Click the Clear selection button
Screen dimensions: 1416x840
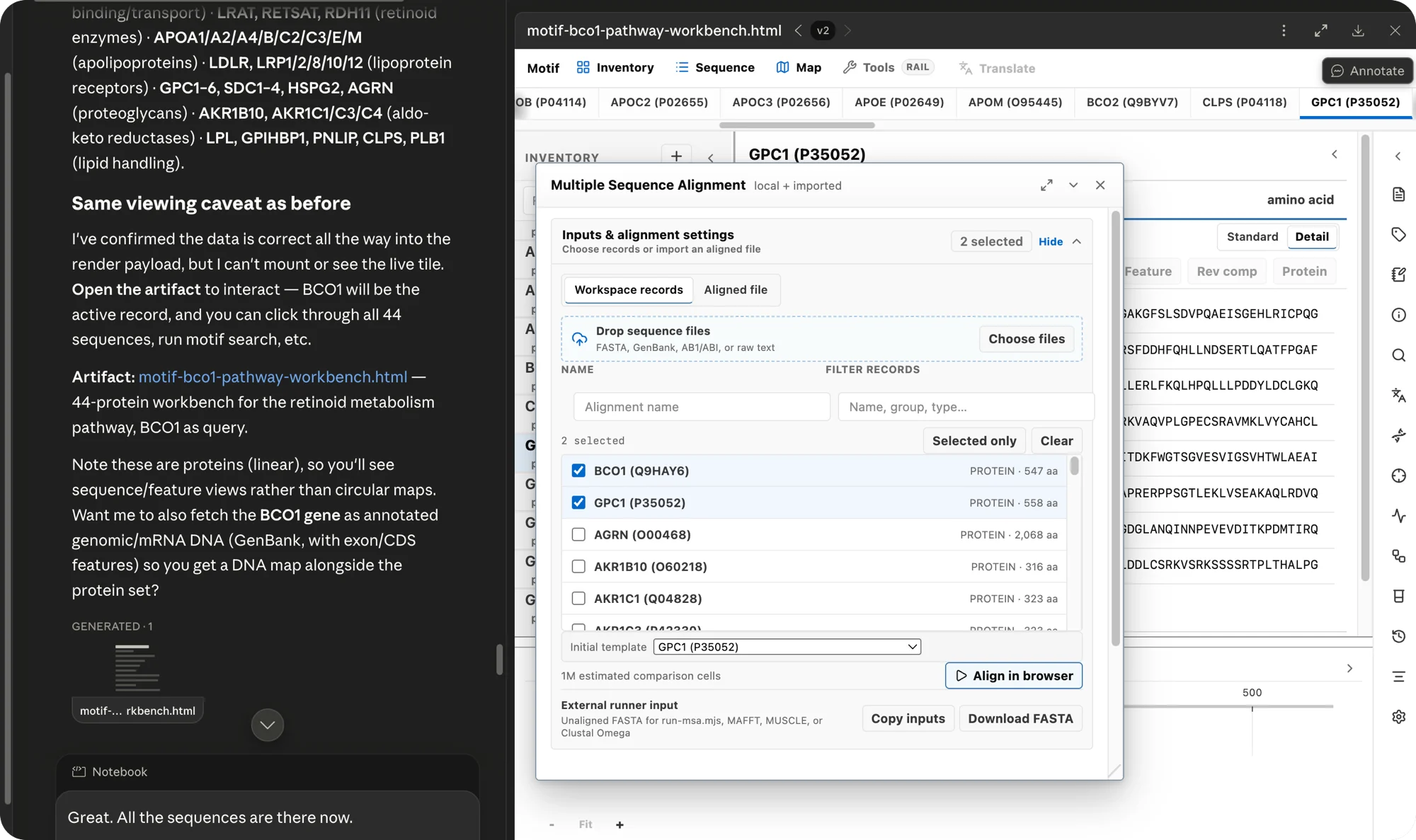click(1056, 440)
